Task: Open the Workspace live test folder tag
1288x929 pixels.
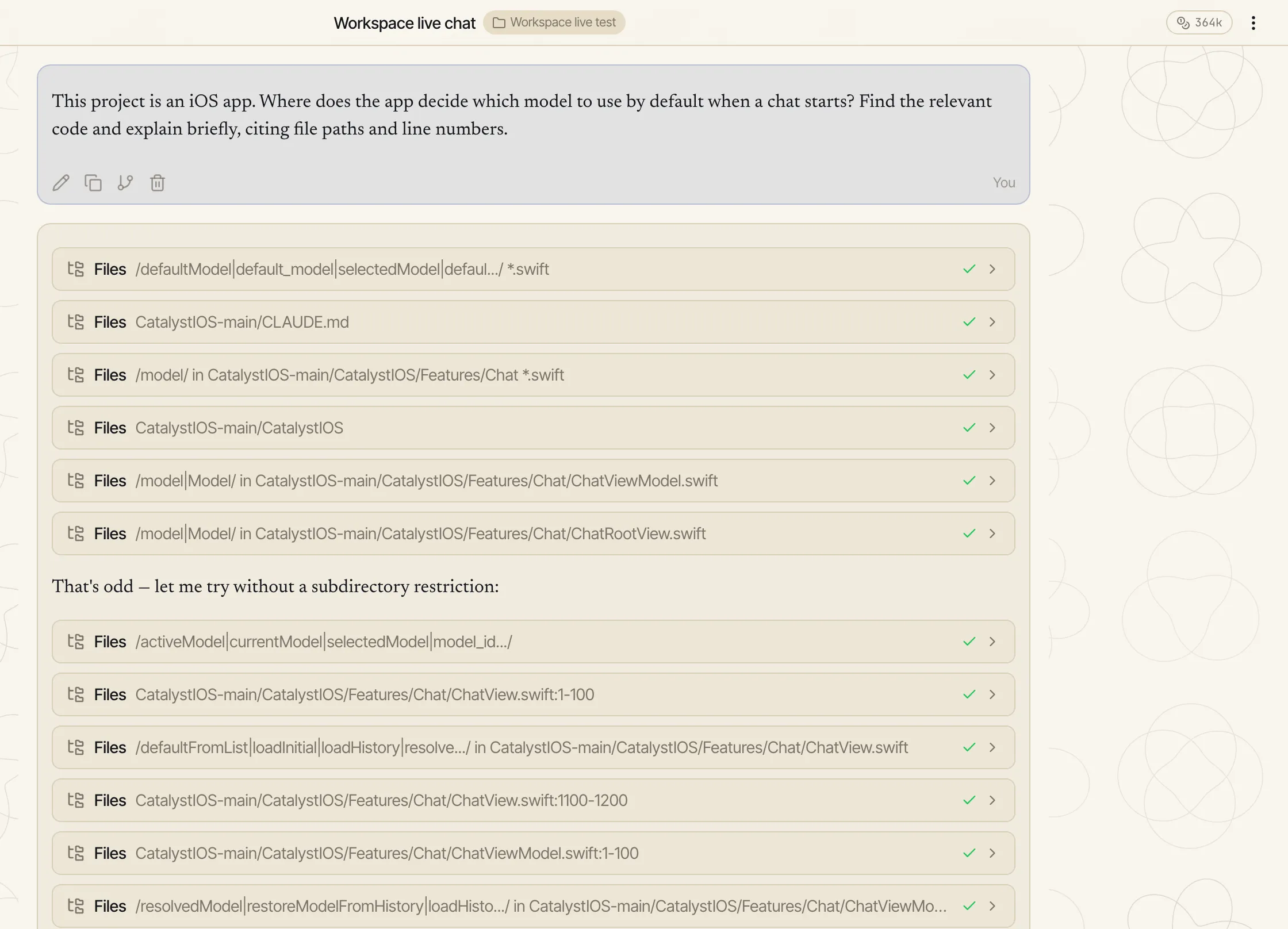Action: pos(554,22)
